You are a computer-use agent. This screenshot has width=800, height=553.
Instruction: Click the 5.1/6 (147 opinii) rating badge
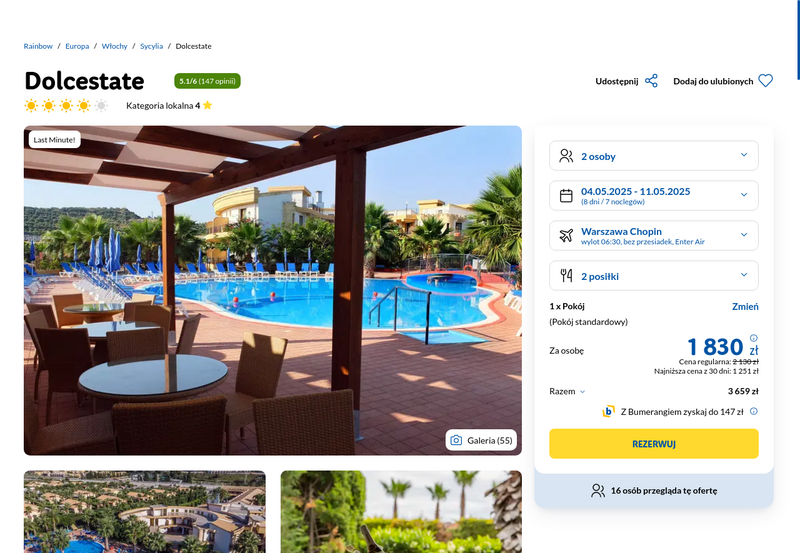coord(207,81)
